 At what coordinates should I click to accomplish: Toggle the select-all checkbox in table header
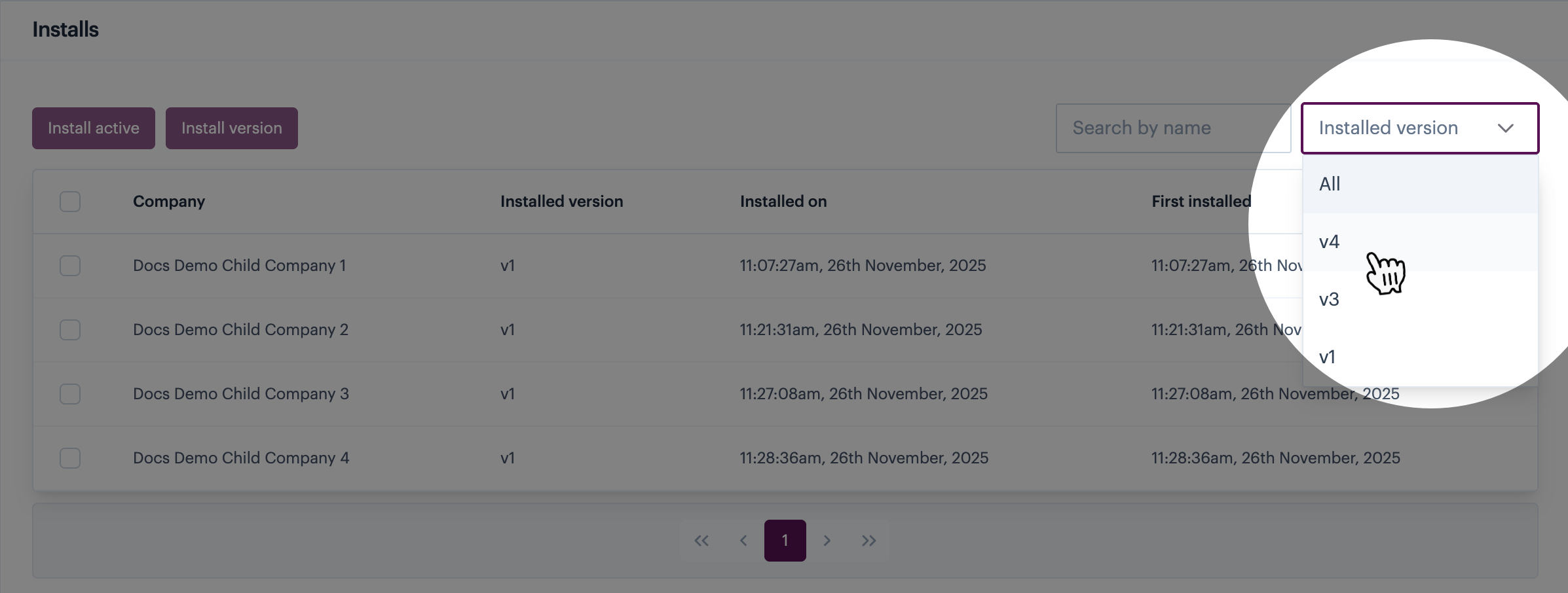click(x=70, y=202)
